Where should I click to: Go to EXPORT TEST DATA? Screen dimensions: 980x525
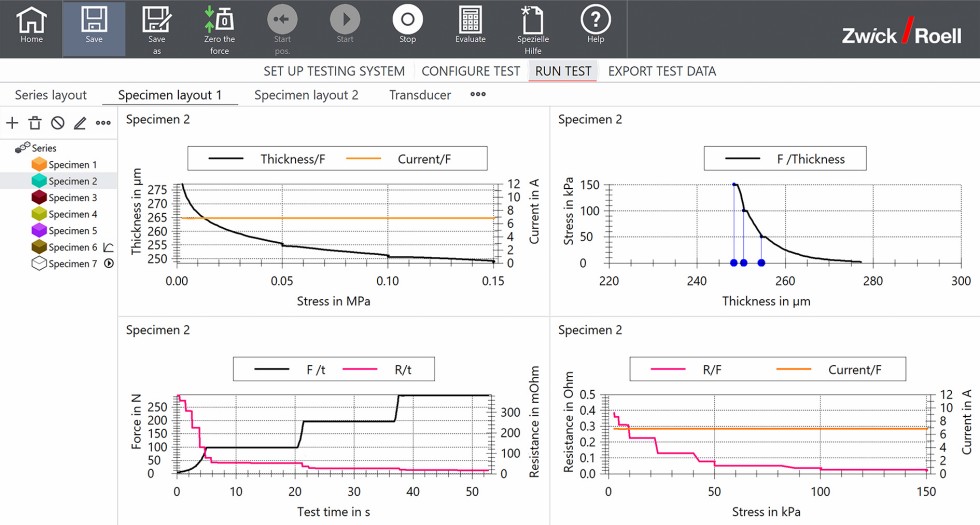661,71
